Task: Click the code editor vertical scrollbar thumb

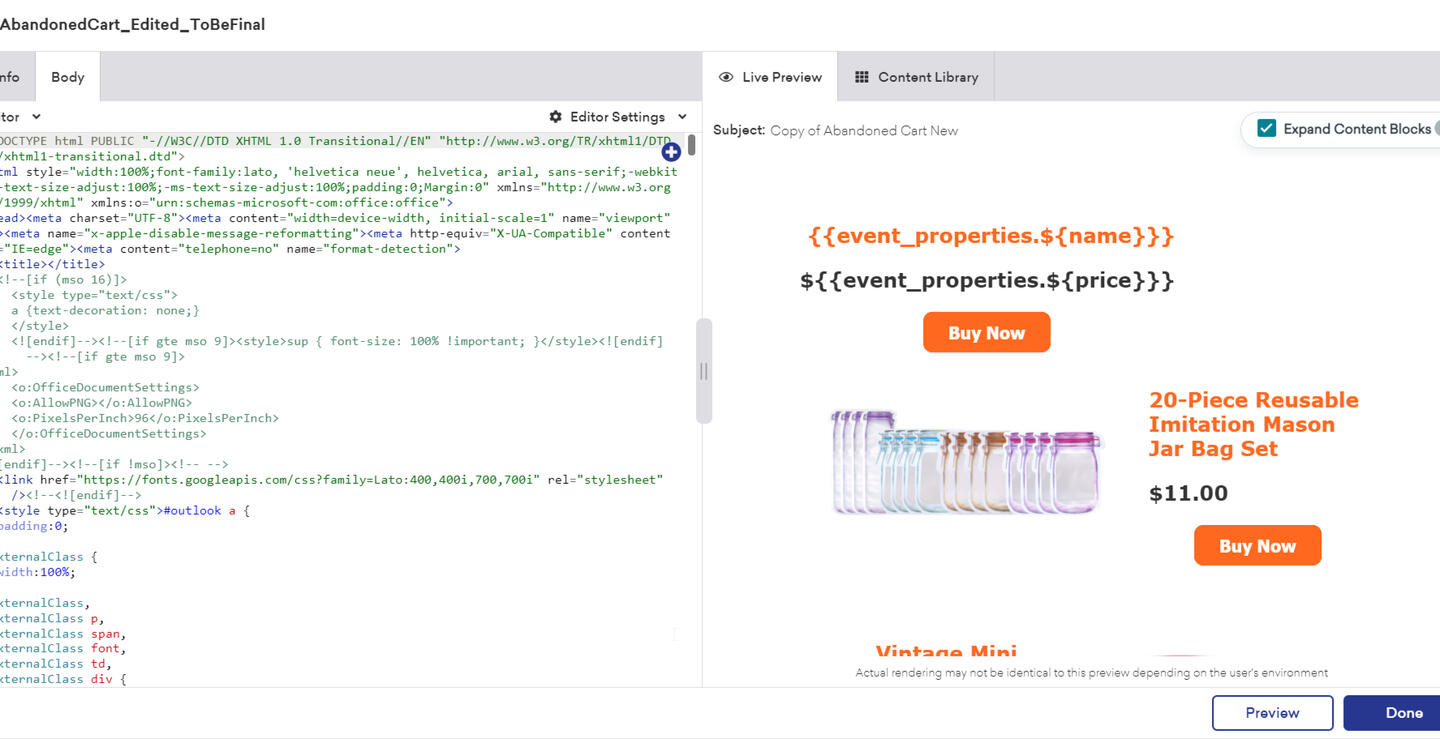Action: point(691,145)
